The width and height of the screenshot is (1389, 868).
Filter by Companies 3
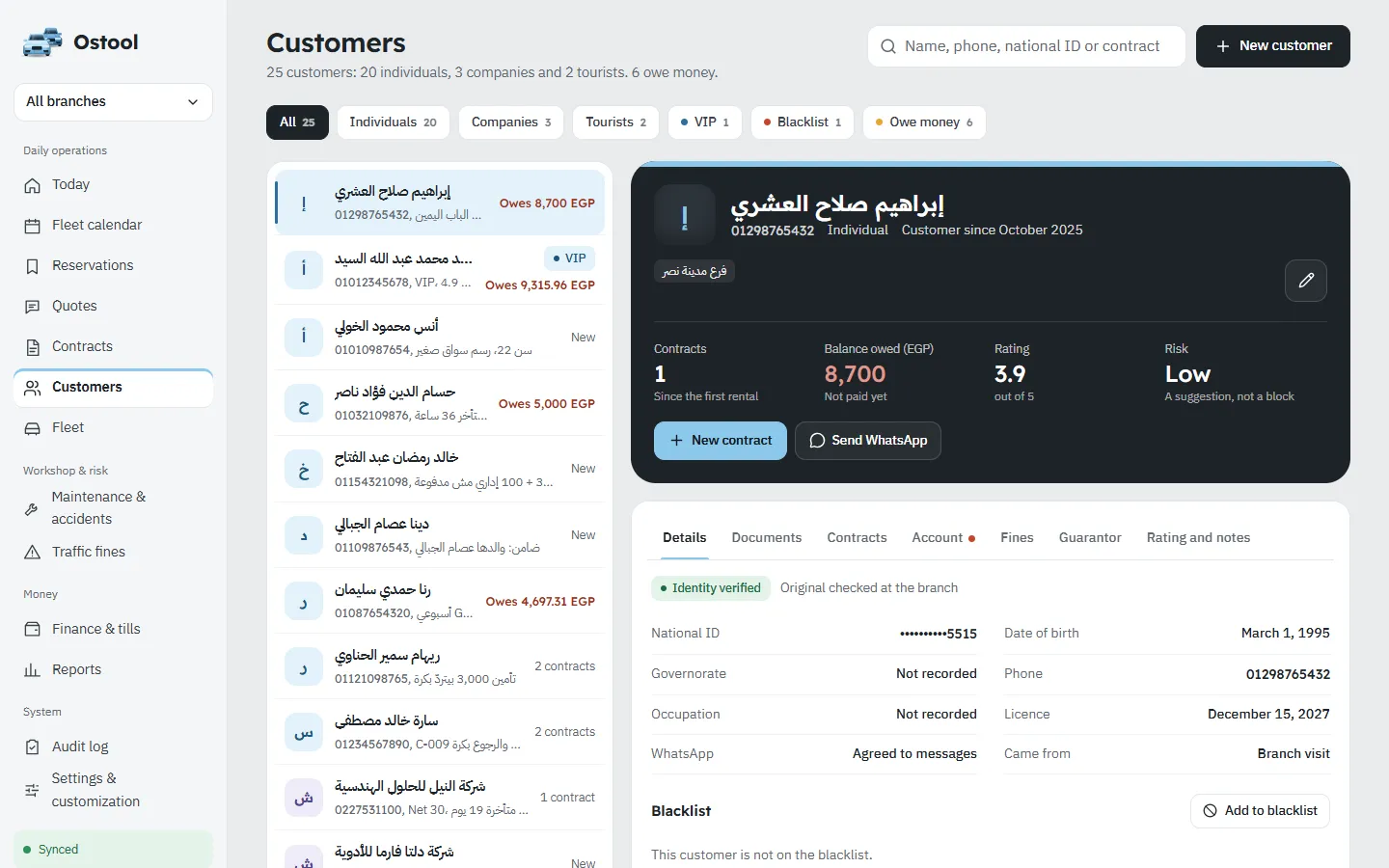coord(511,122)
